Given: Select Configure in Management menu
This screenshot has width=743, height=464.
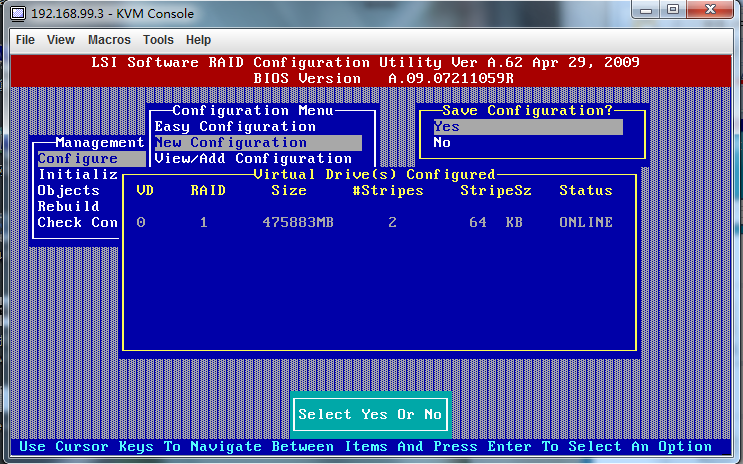Looking at the screenshot, I should (91, 159).
